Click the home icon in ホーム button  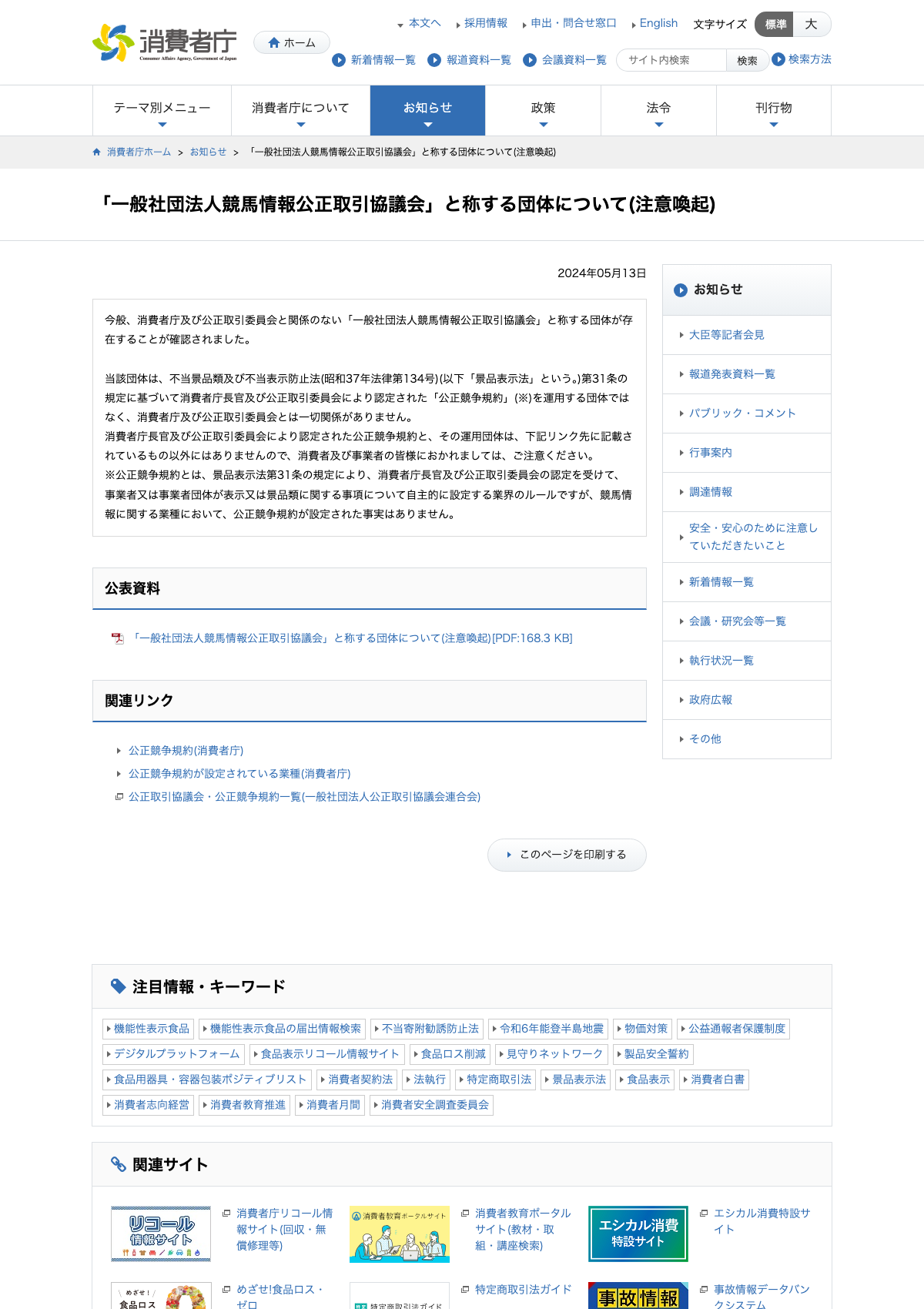click(274, 43)
